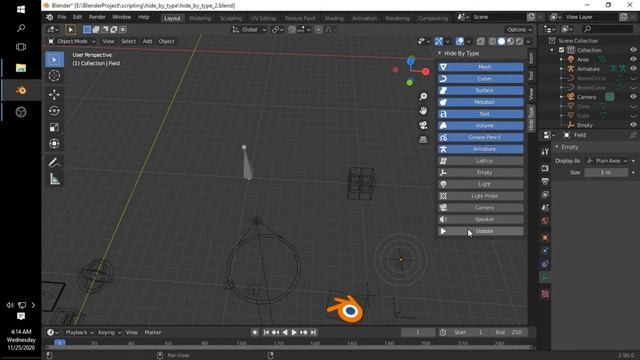The width and height of the screenshot is (640, 360).
Task: Open the Object Constraints tab icon
Action: click(x=545, y=264)
